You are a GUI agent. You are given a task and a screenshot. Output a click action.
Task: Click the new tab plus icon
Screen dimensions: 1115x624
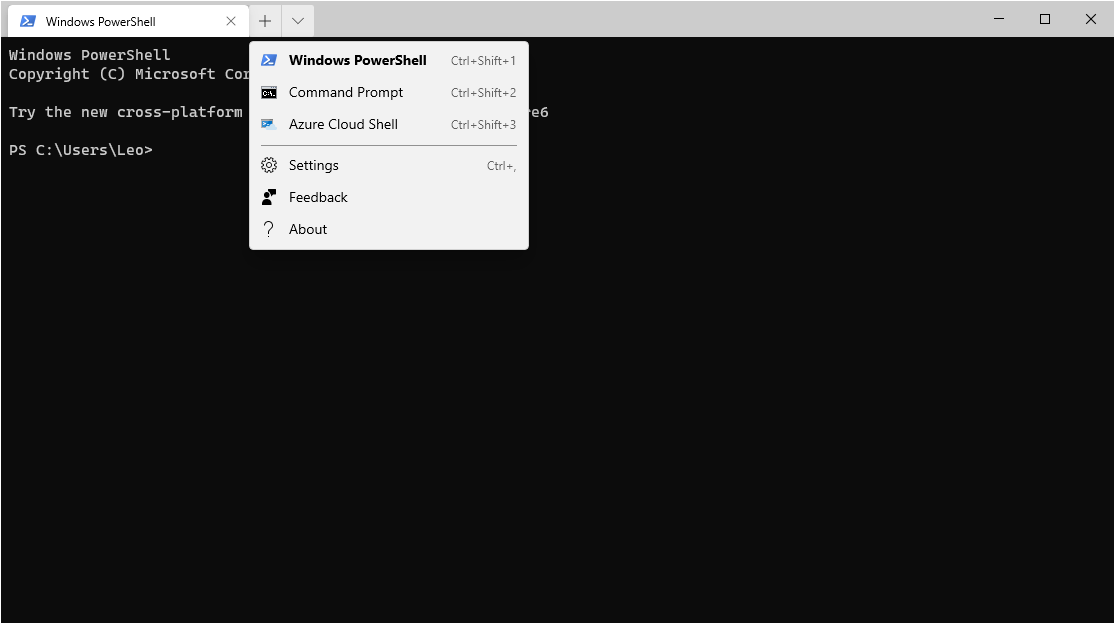(264, 20)
